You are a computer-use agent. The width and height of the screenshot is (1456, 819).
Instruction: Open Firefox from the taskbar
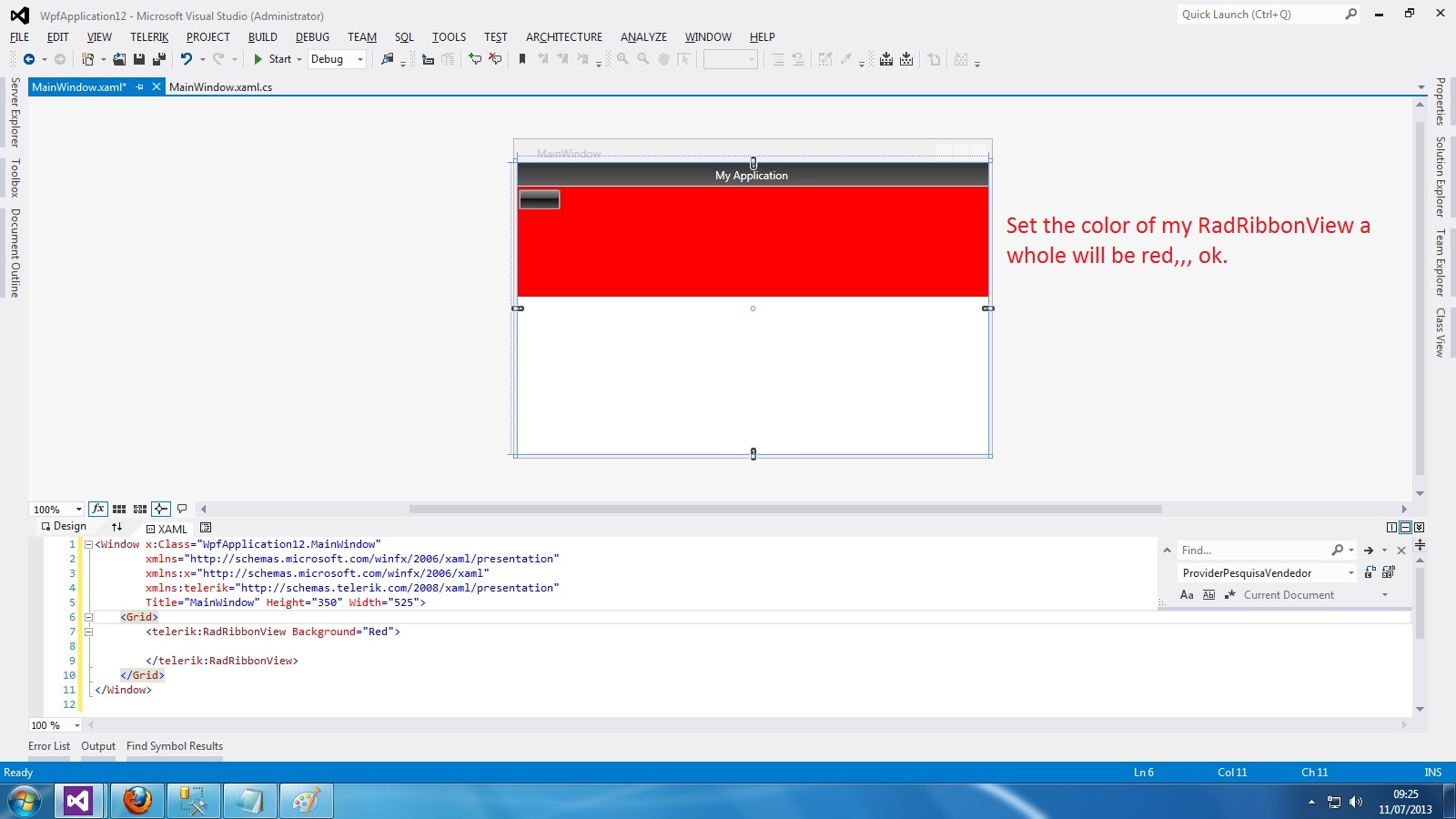(137, 801)
